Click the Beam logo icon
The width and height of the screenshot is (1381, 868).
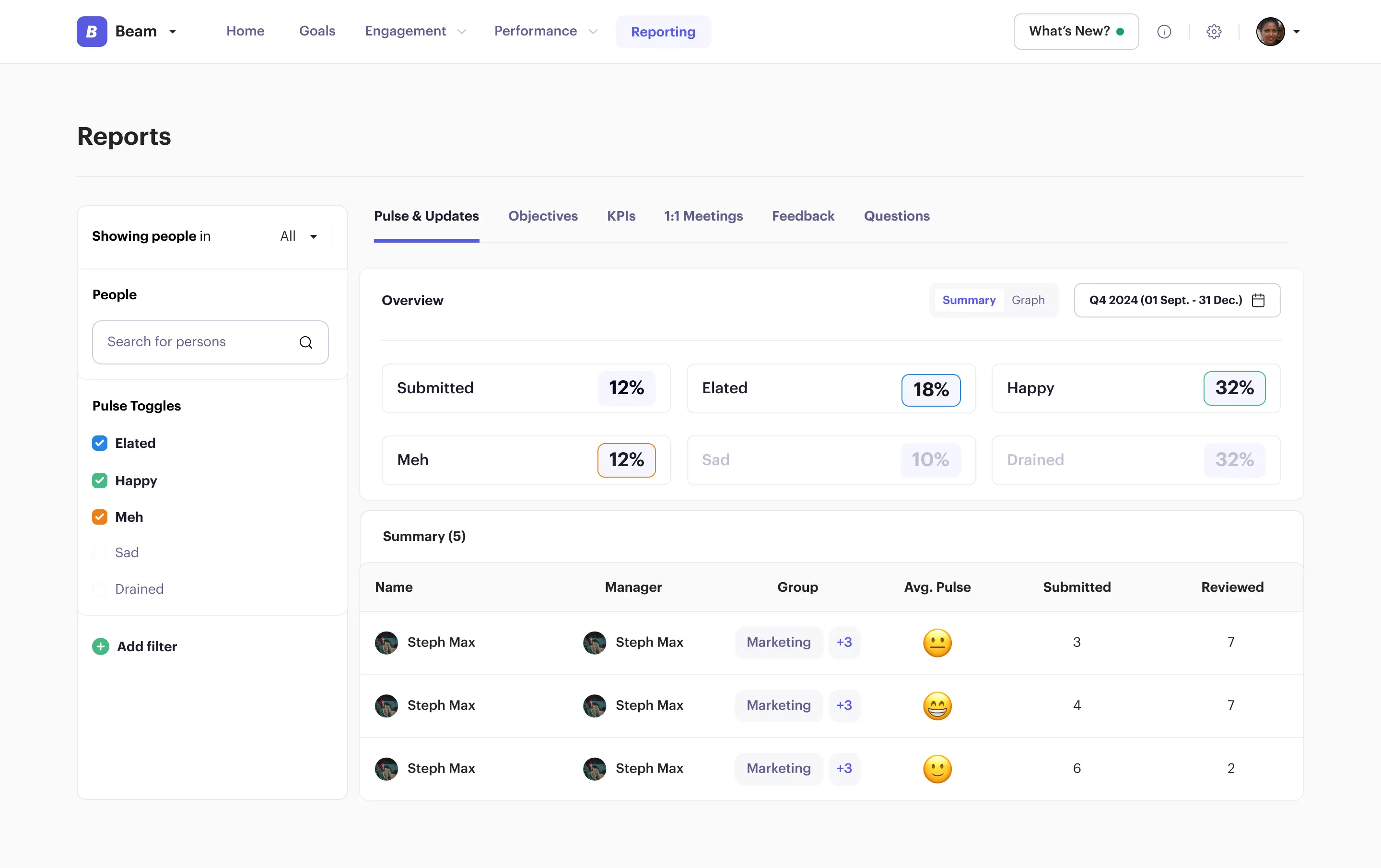point(92,31)
